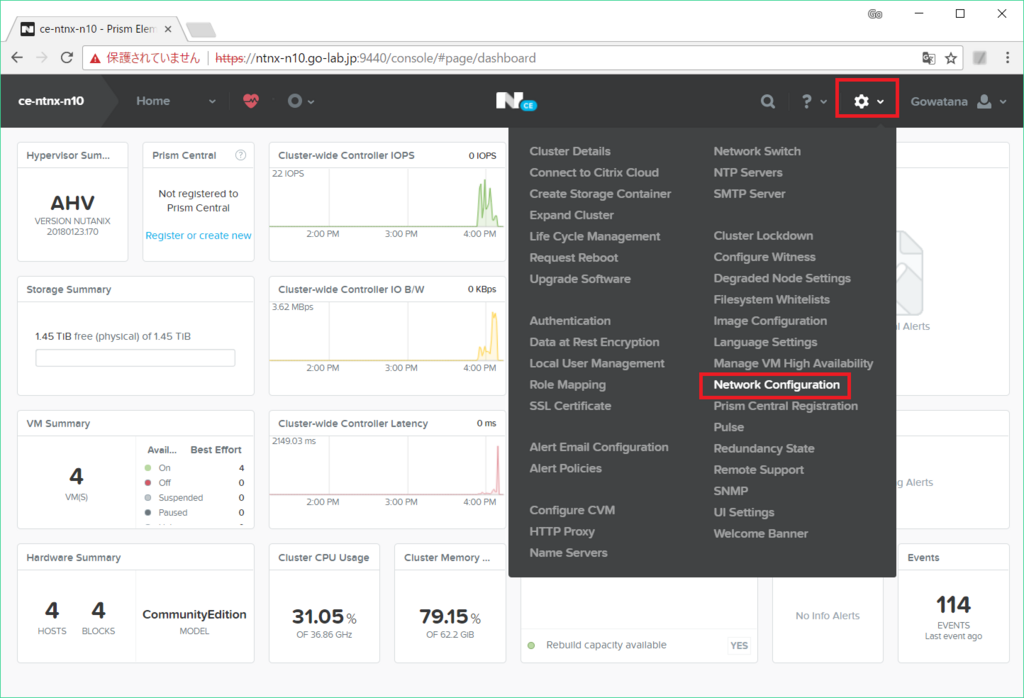
Task: Select Expand Cluster option
Action: (x=571, y=215)
